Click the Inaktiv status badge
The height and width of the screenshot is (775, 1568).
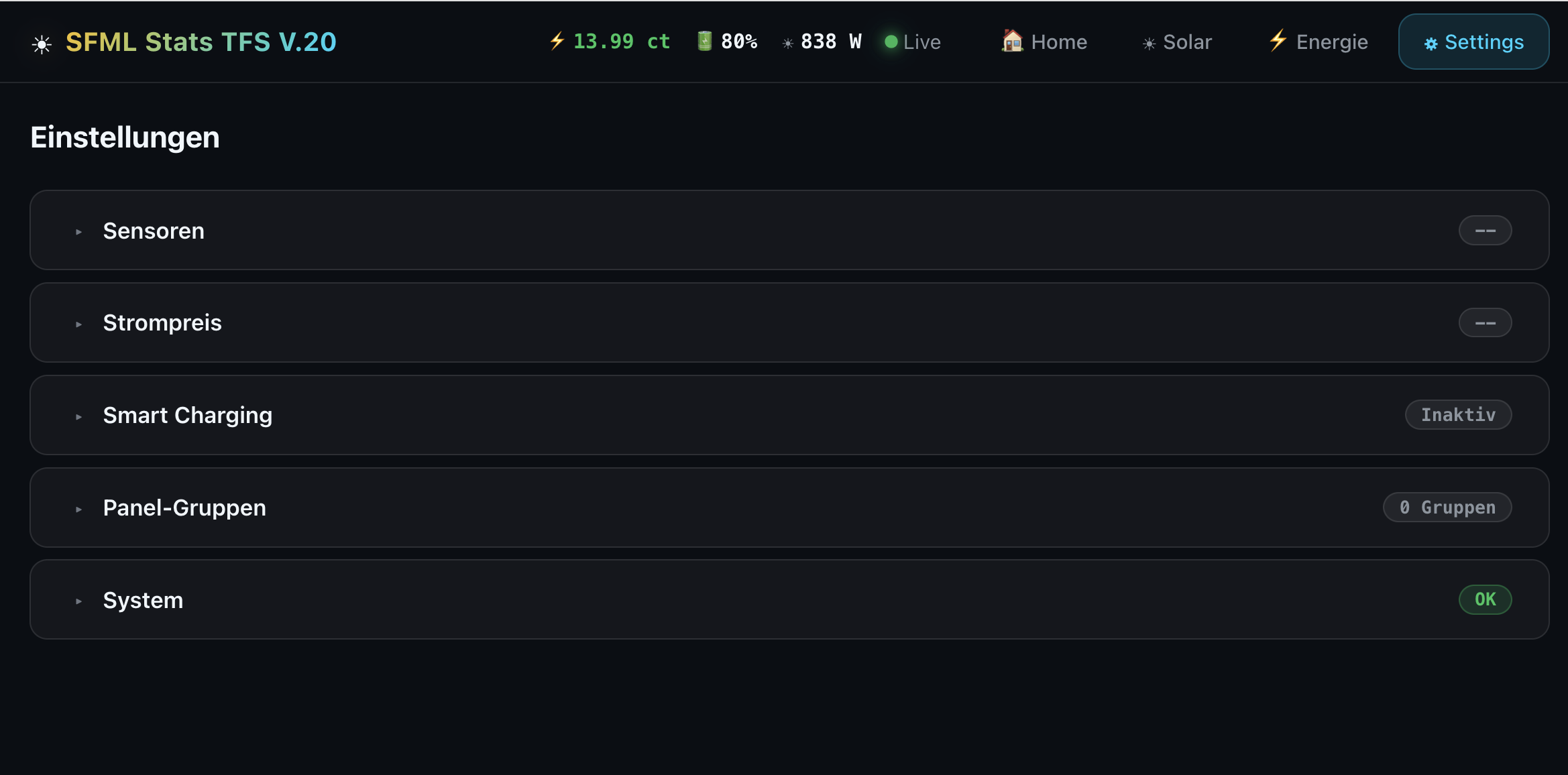(x=1458, y=415)
